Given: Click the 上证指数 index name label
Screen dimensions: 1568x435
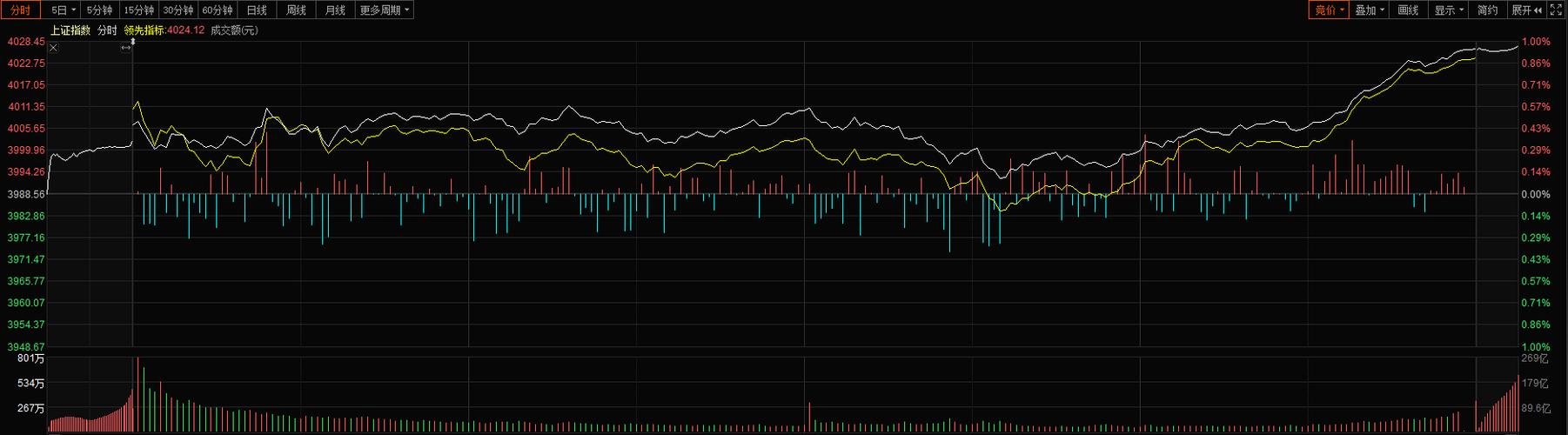Looking at the screenshot, I should tap(70, 30).
